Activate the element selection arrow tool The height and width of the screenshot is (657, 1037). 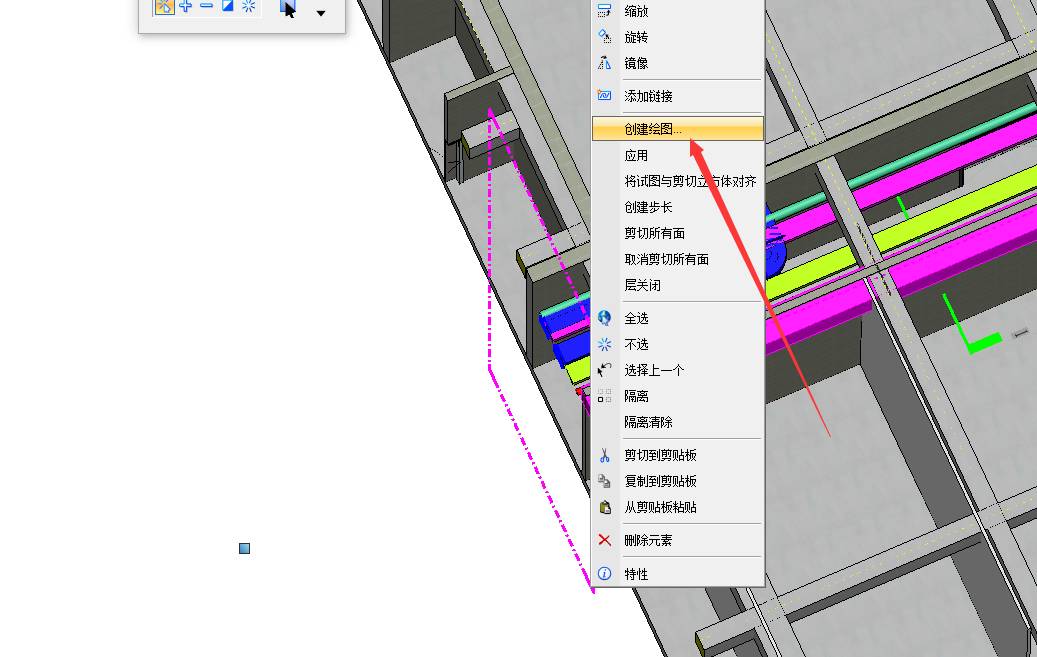288,9
